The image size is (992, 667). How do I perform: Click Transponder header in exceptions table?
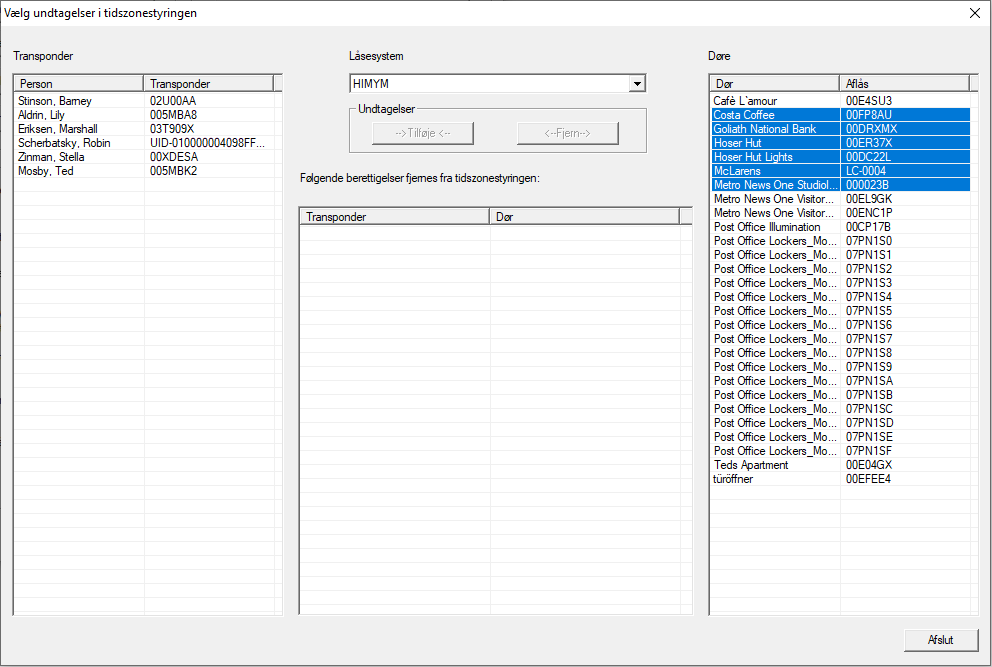click(394, 217)
